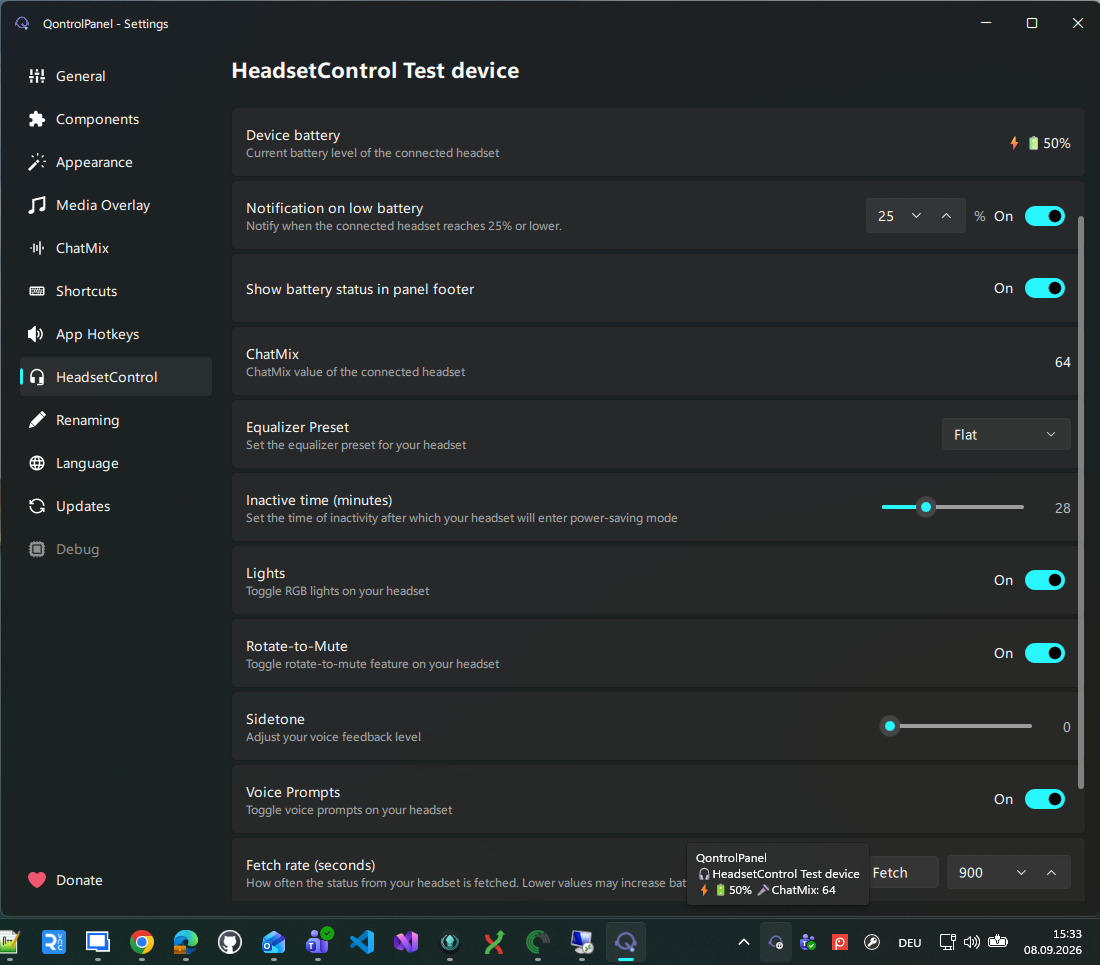
Task: Increase fetch rate with up chevron
Action: pyautogui.click(x=1052, y=872)
